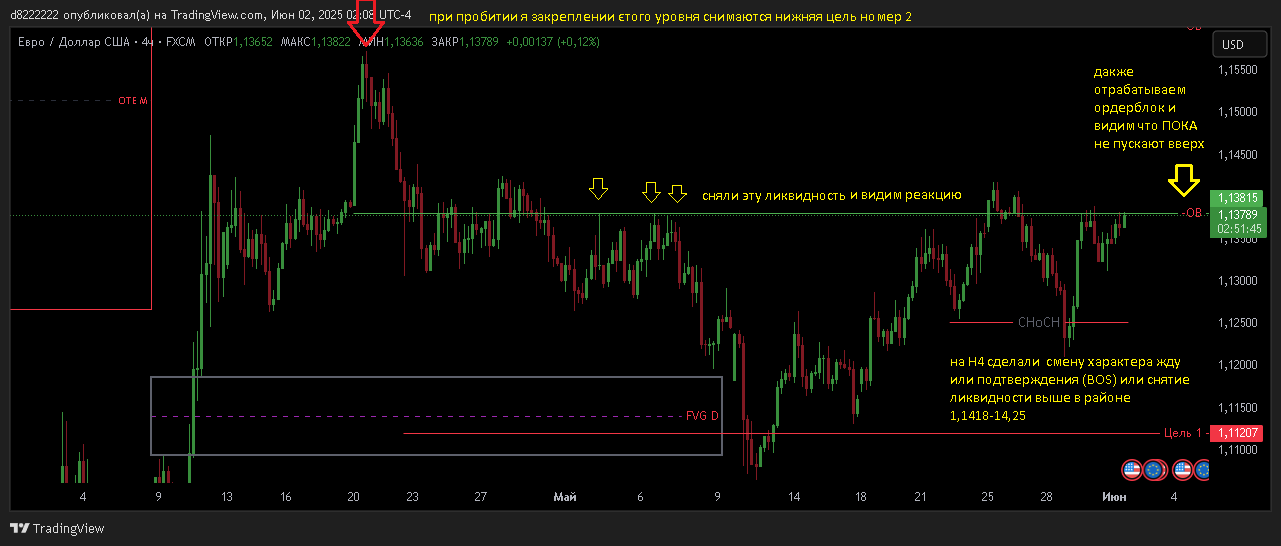Click the 4ч timeframe in the chart header
This screenshot has width=1281, height=546.
click(x=149, y=42)
